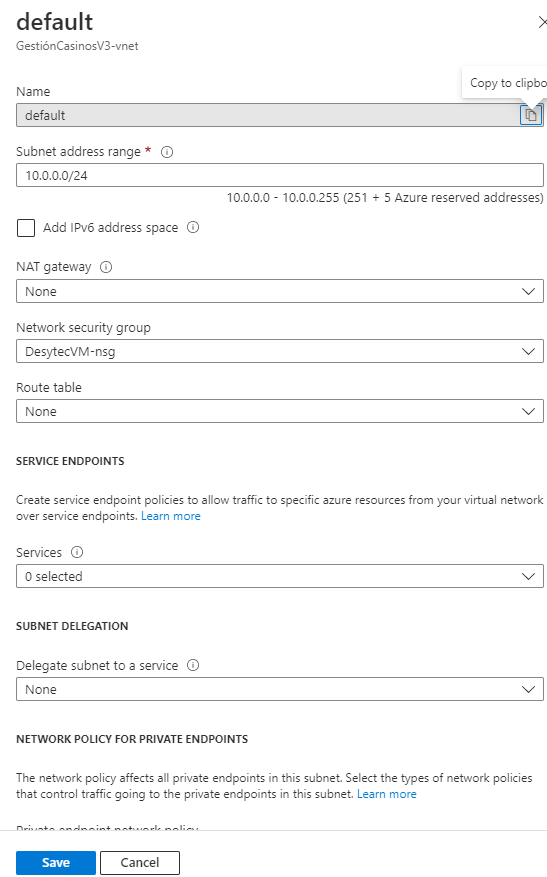The image size is (547, 877).
Task: Open Delegate subnet to a service dropdown
Action: [x=280, y=689]
